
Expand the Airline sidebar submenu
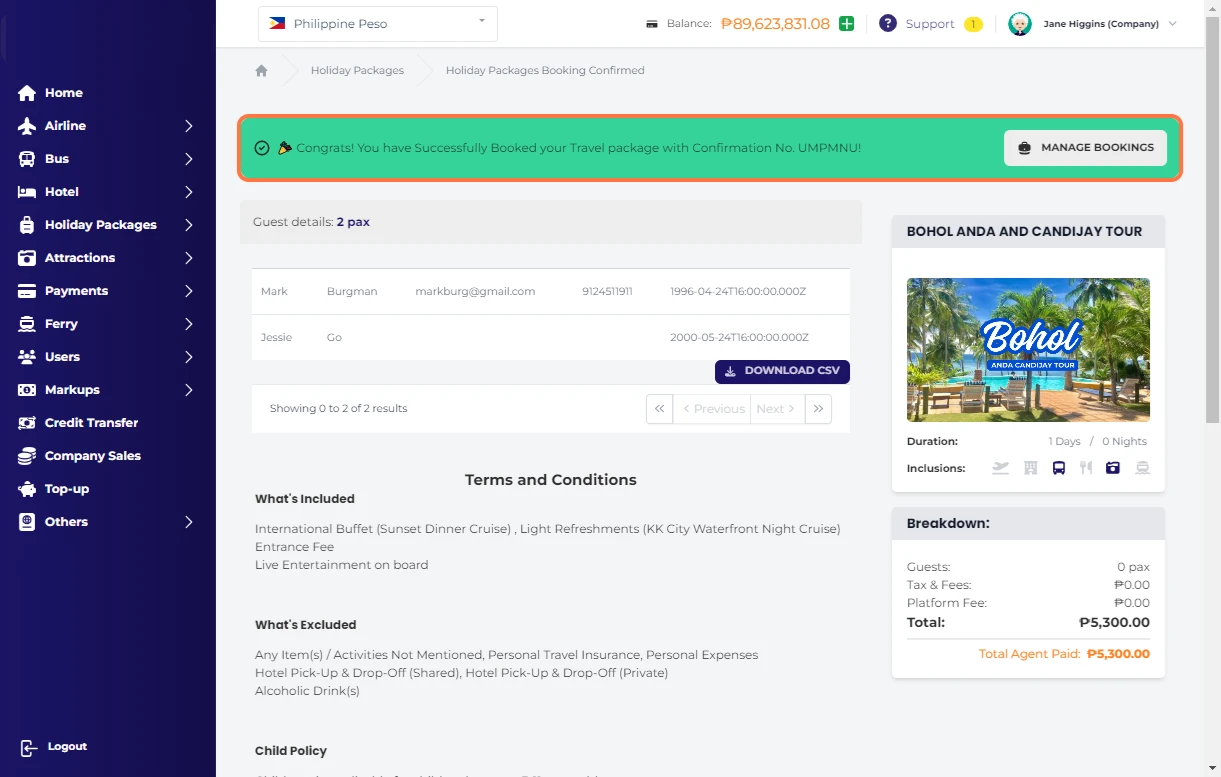(189, 126)
